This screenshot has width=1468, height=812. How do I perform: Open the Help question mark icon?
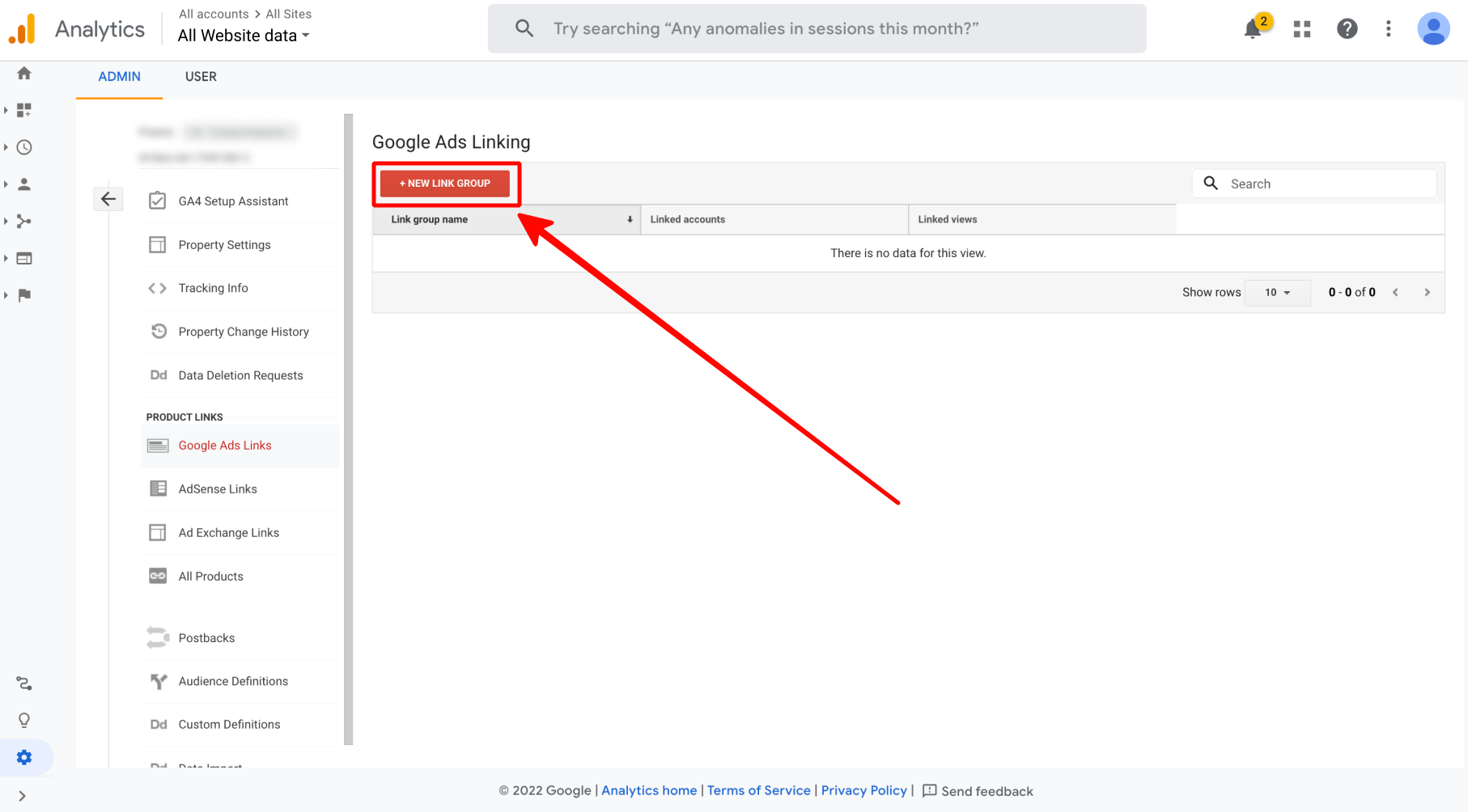tap(1347, 29)
